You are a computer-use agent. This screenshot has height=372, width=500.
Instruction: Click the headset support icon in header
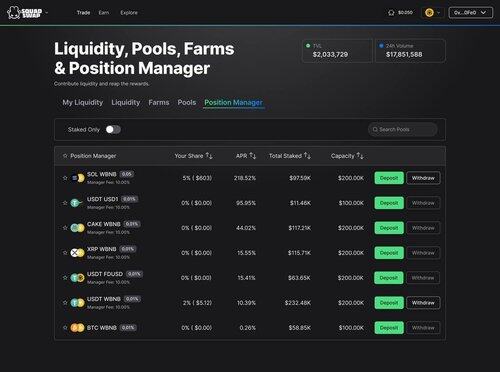391,13
